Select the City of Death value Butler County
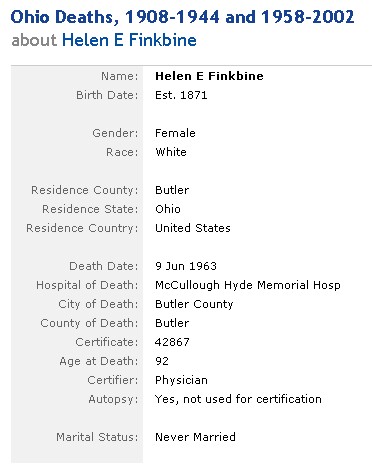 pos(194,304)
